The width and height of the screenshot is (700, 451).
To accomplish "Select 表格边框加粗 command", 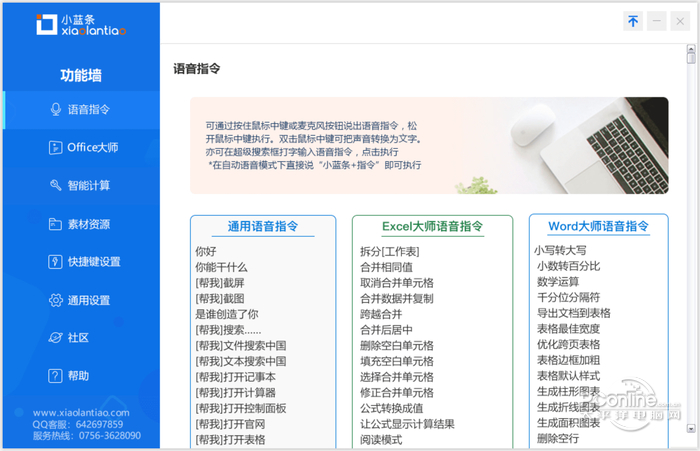I will pyautogui.click(x=569, y=360).
